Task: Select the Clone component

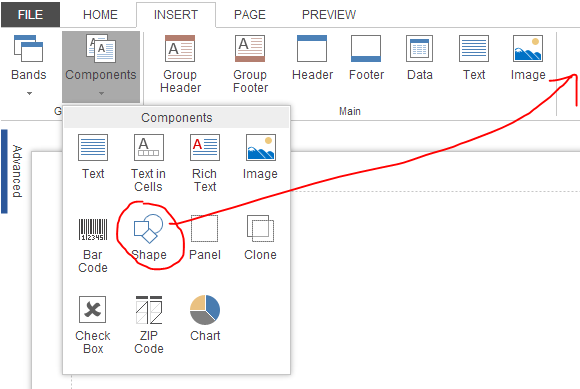Action: 260,238
